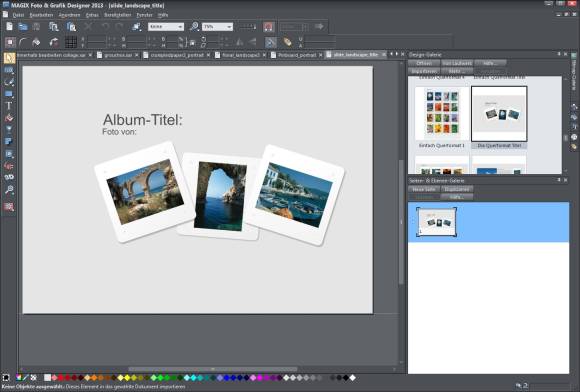Click the Öffnen button in Design-Galerie
Image resolution: width=580 pixels, height=392 pixels.
pyautogui.click(x=424, y=63)
